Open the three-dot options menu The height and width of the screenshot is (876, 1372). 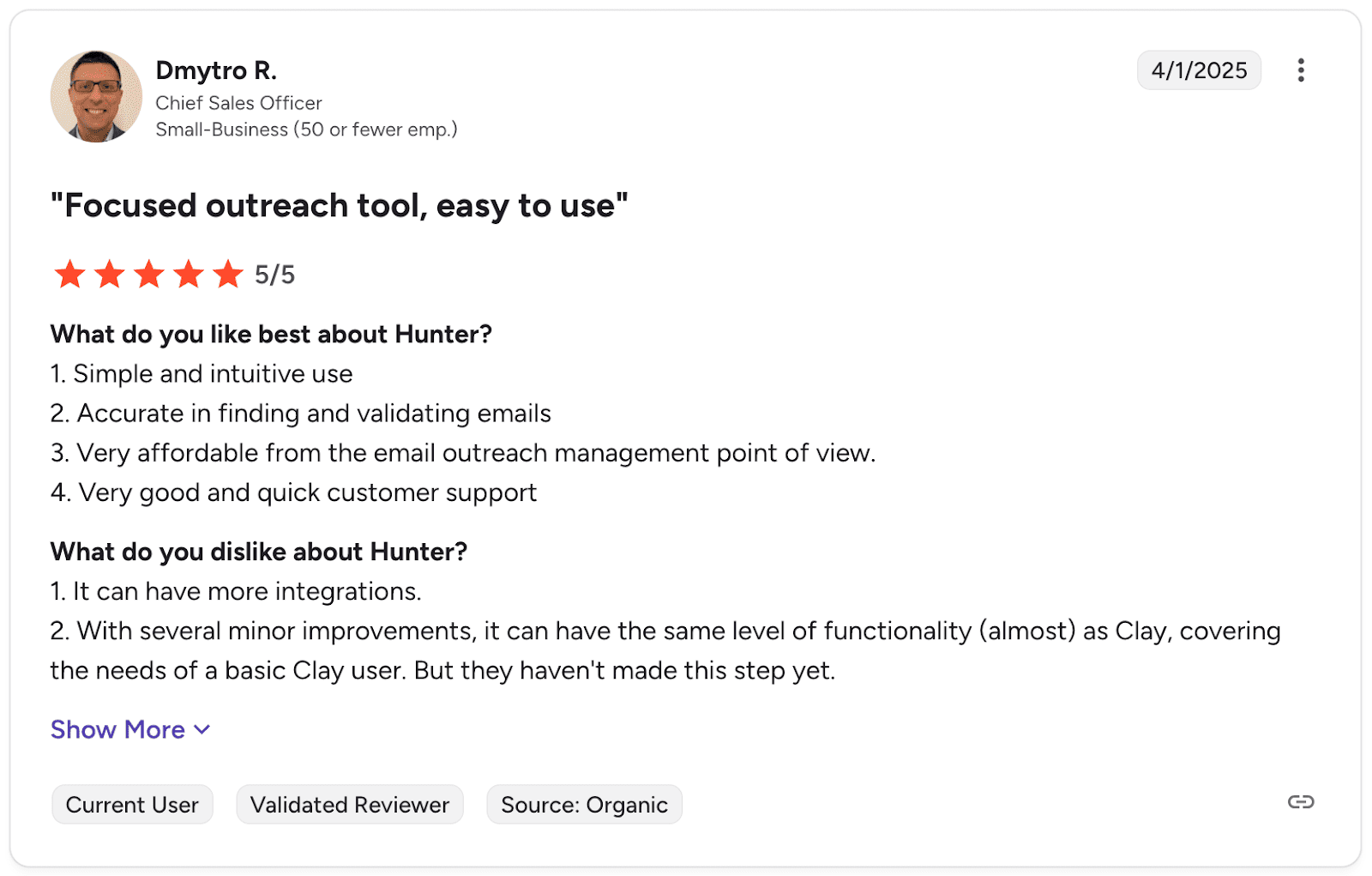1300,70
